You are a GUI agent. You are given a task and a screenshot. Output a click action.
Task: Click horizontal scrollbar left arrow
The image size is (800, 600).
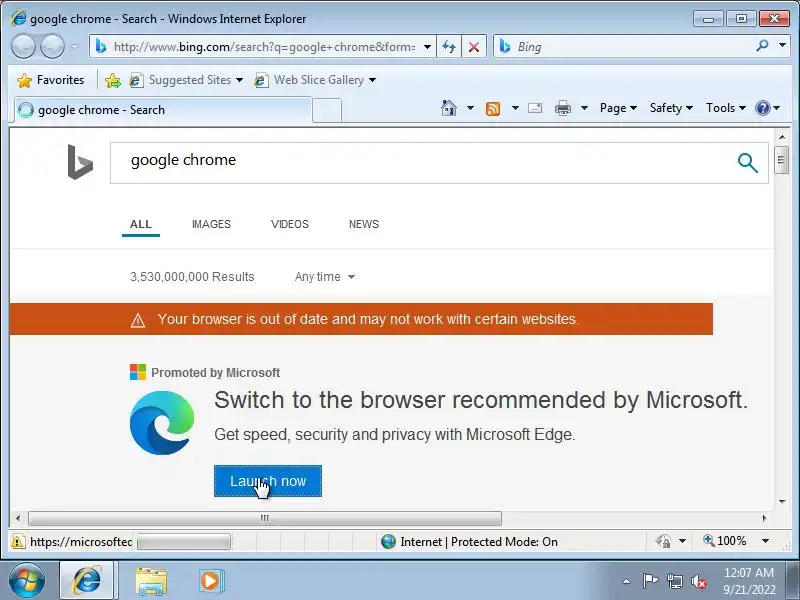[18, 518]
